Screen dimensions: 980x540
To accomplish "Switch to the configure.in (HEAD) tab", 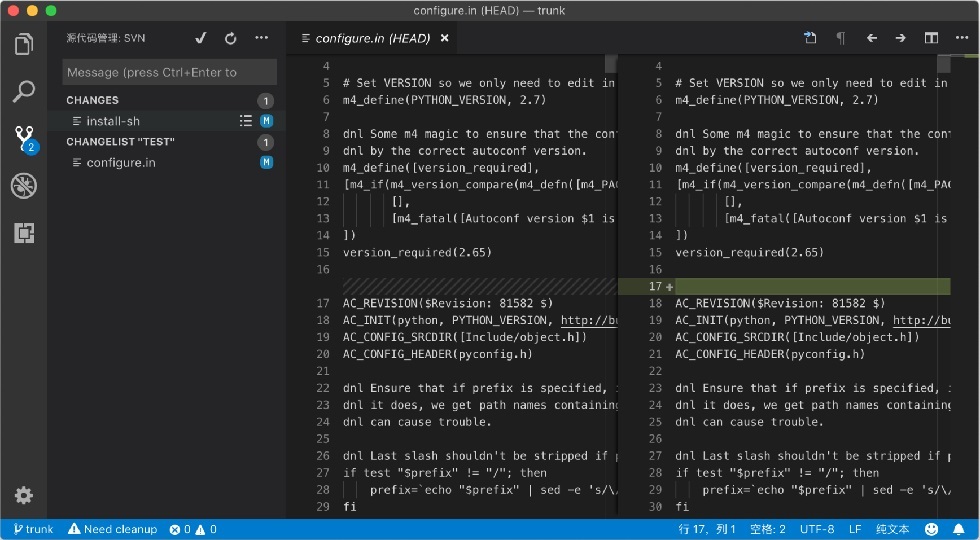I will [372, 38].
